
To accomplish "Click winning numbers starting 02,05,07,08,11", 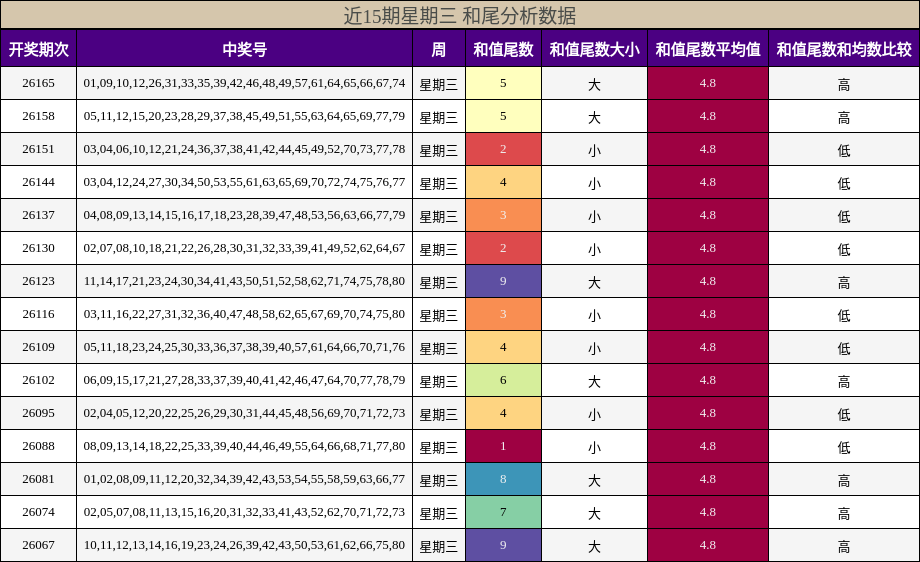I will click(245, 512).
